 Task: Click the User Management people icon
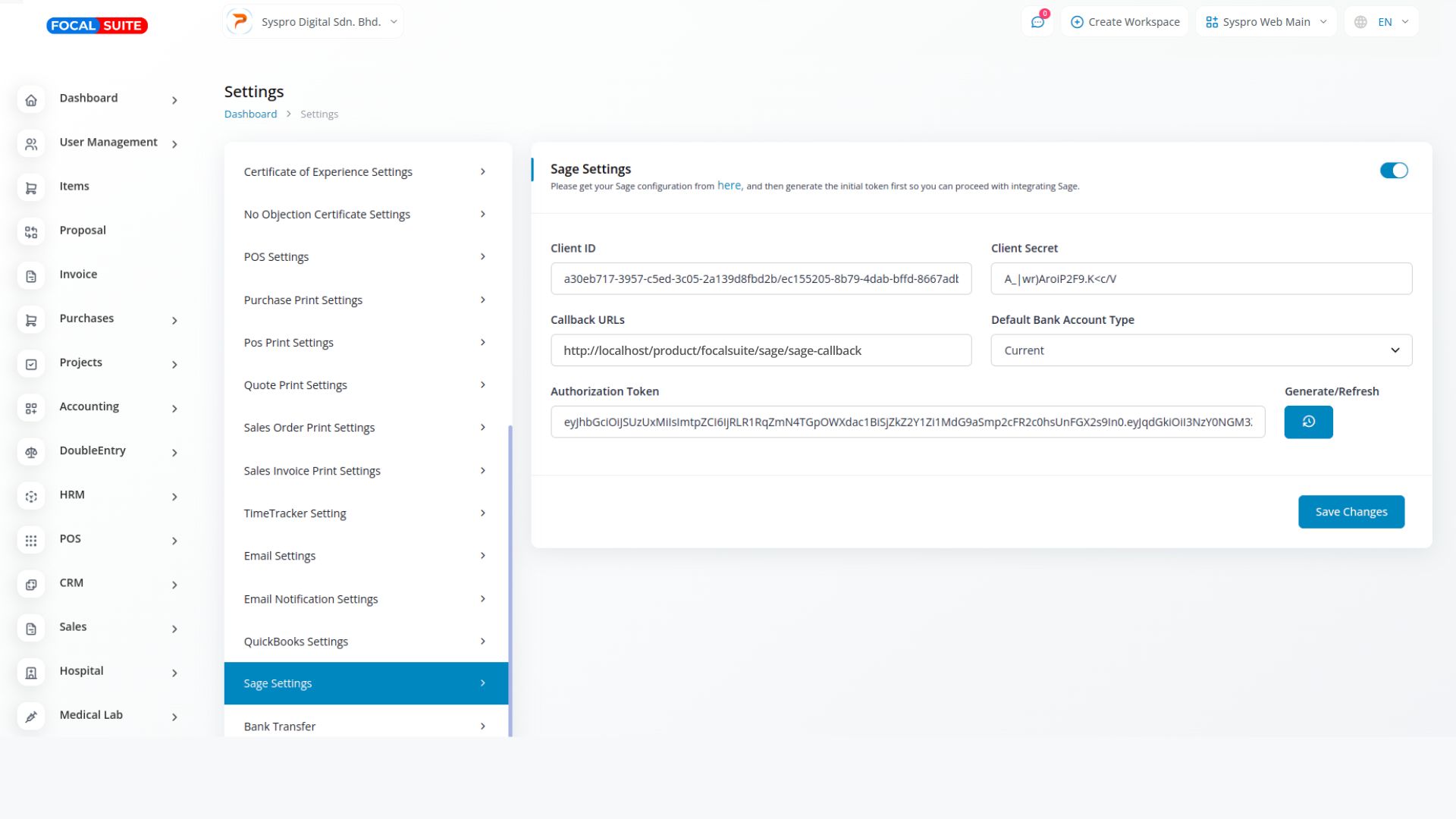[31, 144]
